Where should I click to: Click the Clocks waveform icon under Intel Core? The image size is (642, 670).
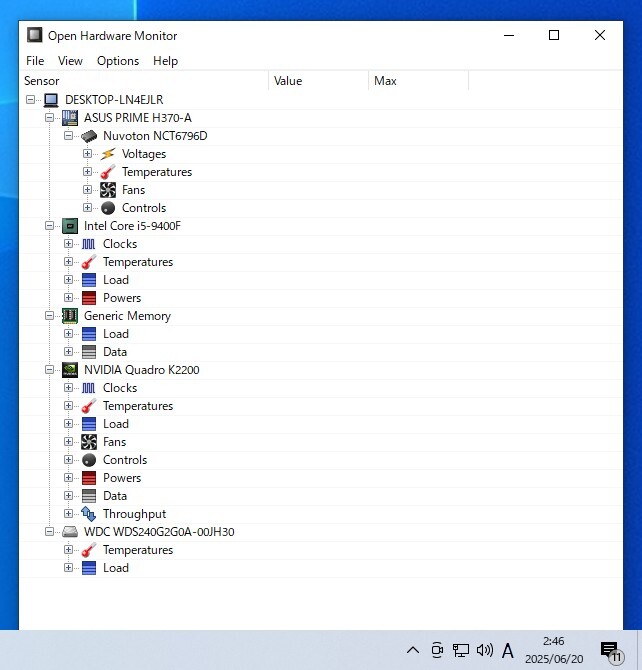(x=89, y=244)
